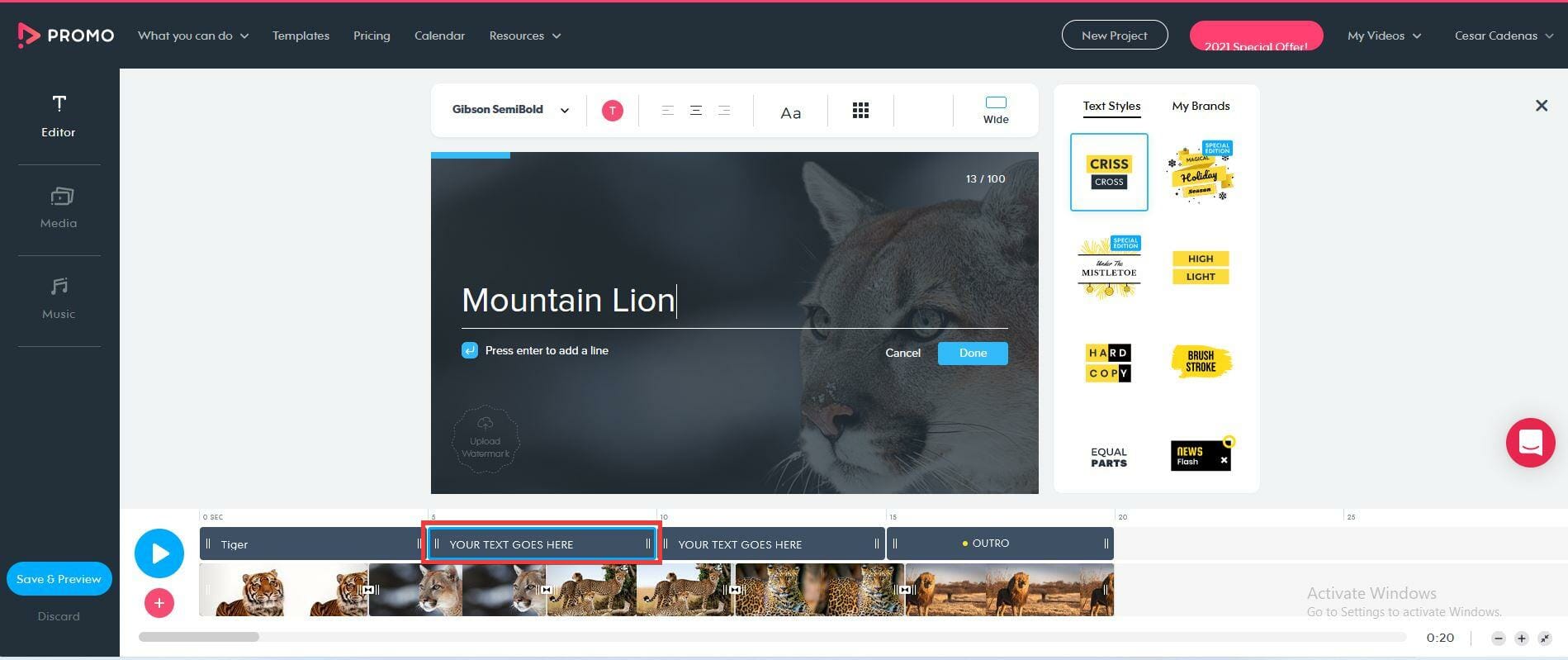Click transition icon between leopard and lion clips
Viewport: 1568px width, 660px height.
(x=905, y=590)
